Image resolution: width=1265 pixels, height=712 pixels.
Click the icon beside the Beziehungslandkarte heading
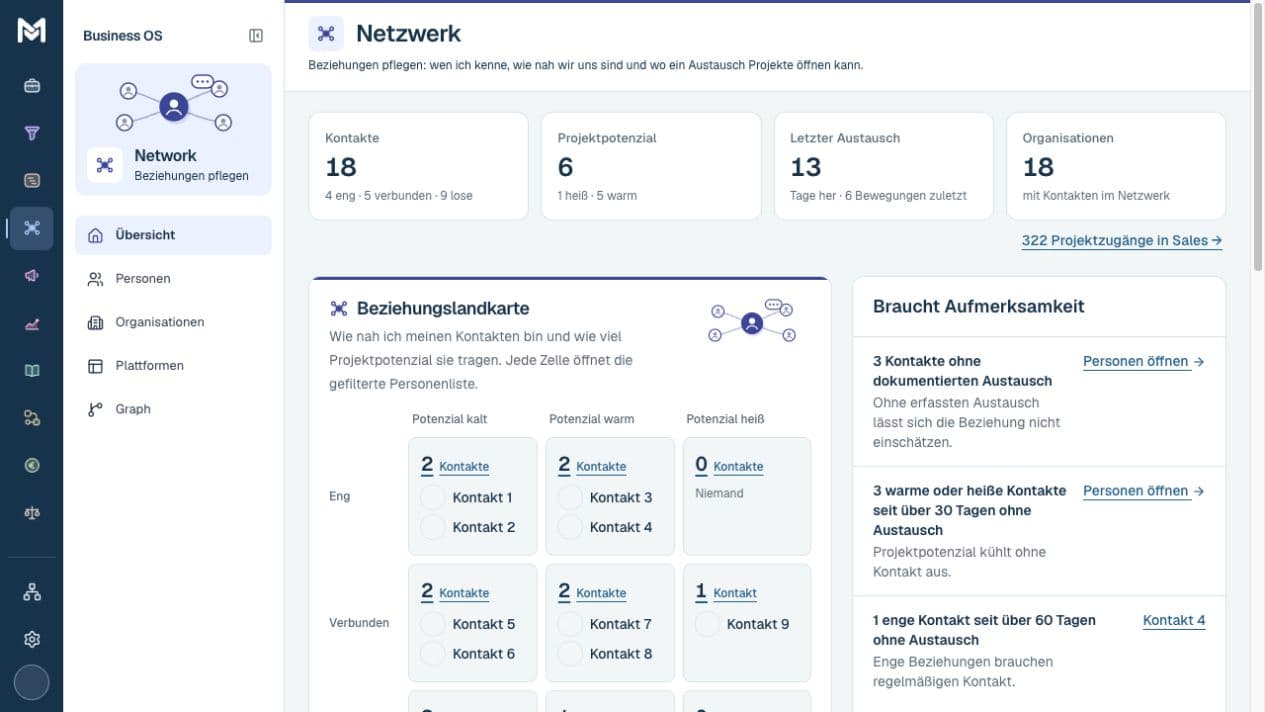[339, 308]
